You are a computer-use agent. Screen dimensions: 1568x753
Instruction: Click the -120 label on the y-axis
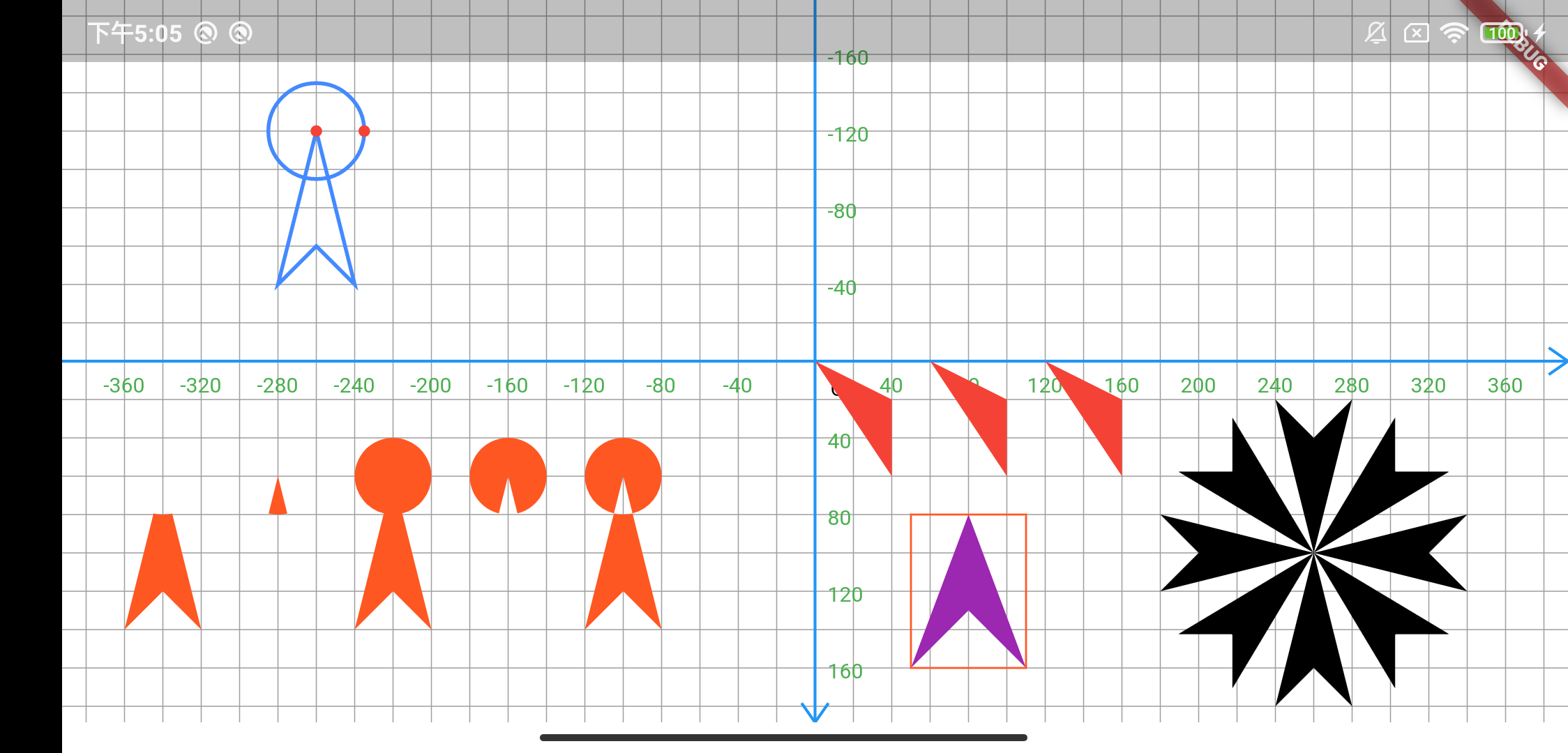pyautogui.click(x=847, y=135)
